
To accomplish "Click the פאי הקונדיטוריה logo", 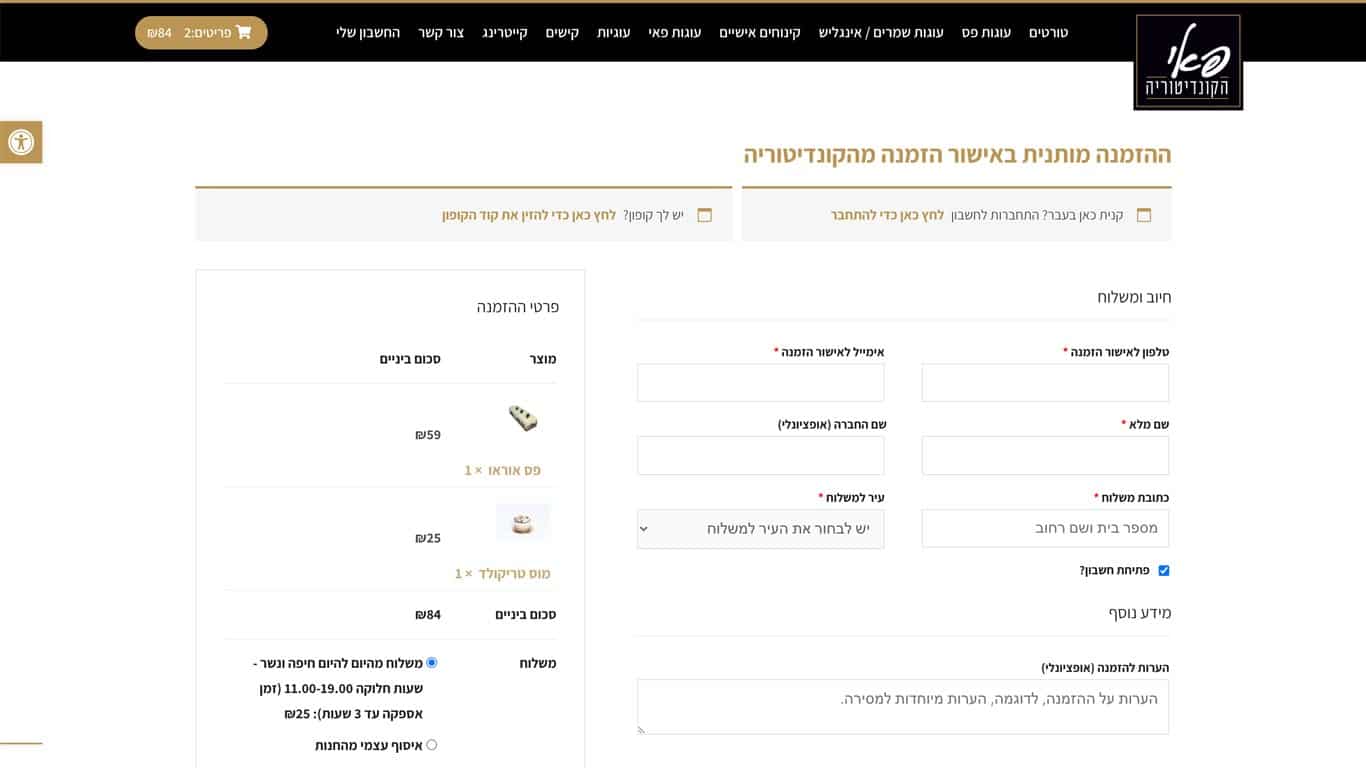I will [x=1188, y=62].
